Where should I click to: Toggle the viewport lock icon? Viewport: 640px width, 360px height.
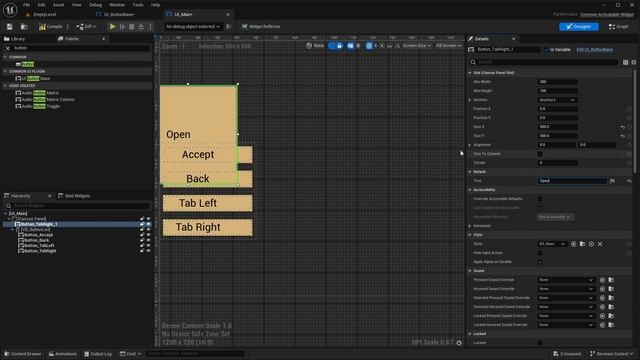click(339, 46)
